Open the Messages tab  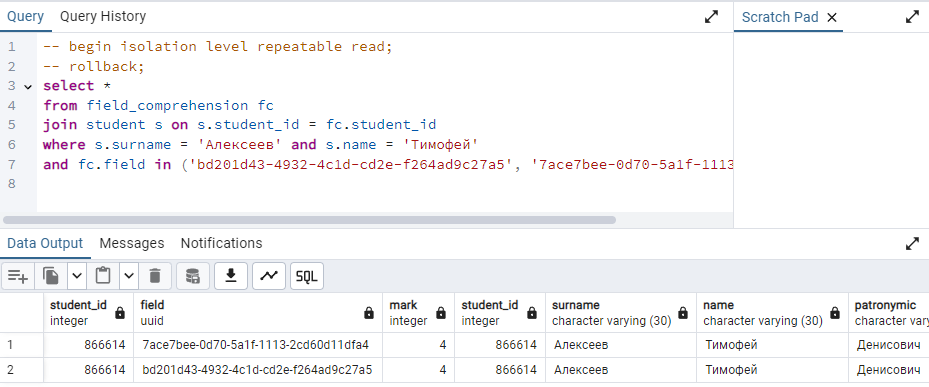pos(132,243)
